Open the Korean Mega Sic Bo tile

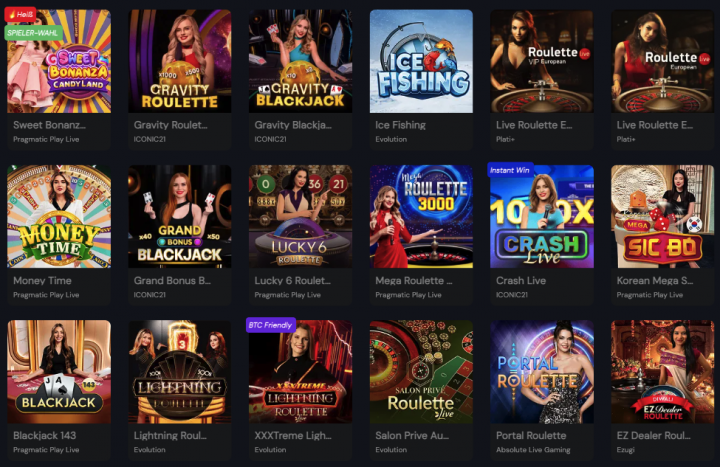tap(663, 216)
